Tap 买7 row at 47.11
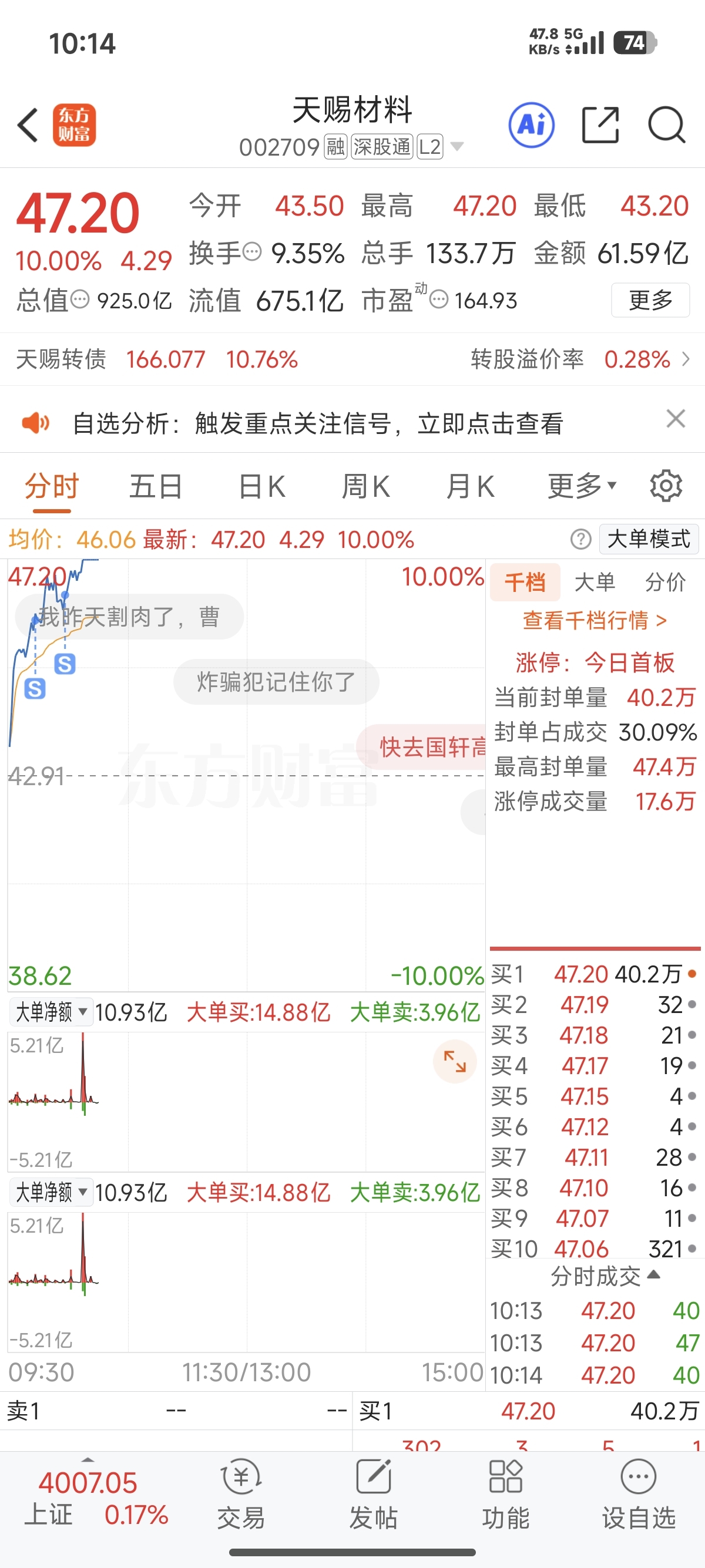 pyautogui.click(x=595, y=1157)
